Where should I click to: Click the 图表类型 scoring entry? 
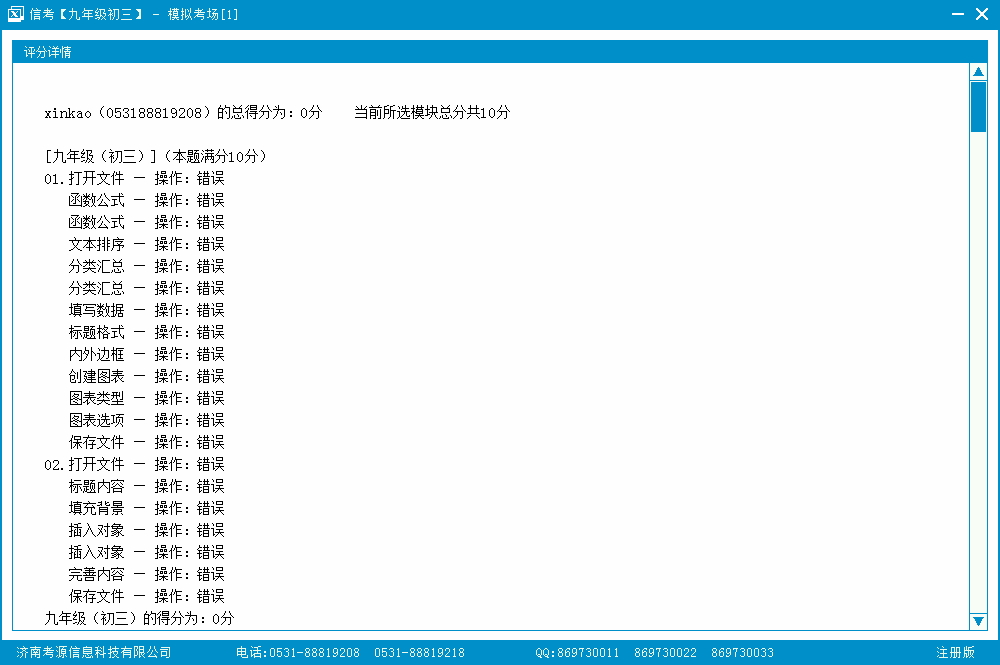[x=146, y=398]
